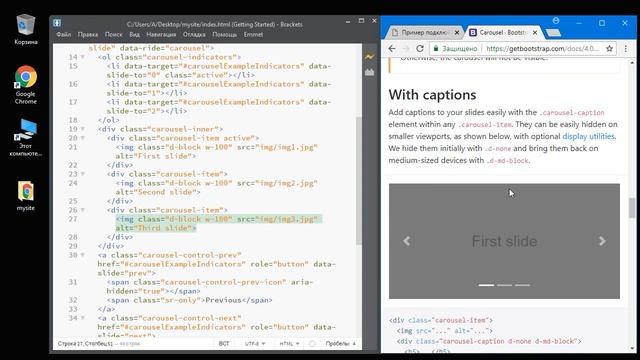Start Live Preview with the lightning icon in Brackets
This screenshot has height=360, width=640.
pos(369,57)
